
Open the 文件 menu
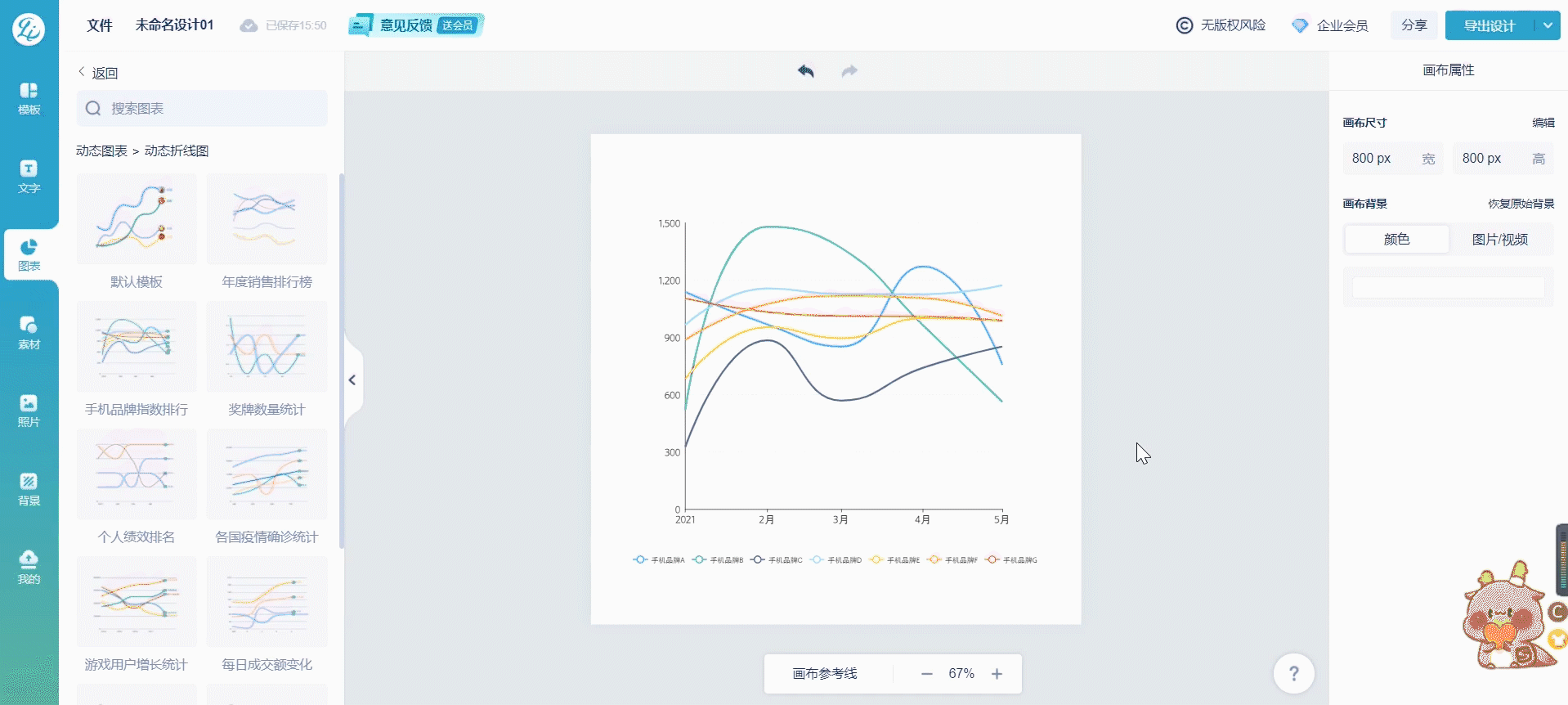(100, 25)
